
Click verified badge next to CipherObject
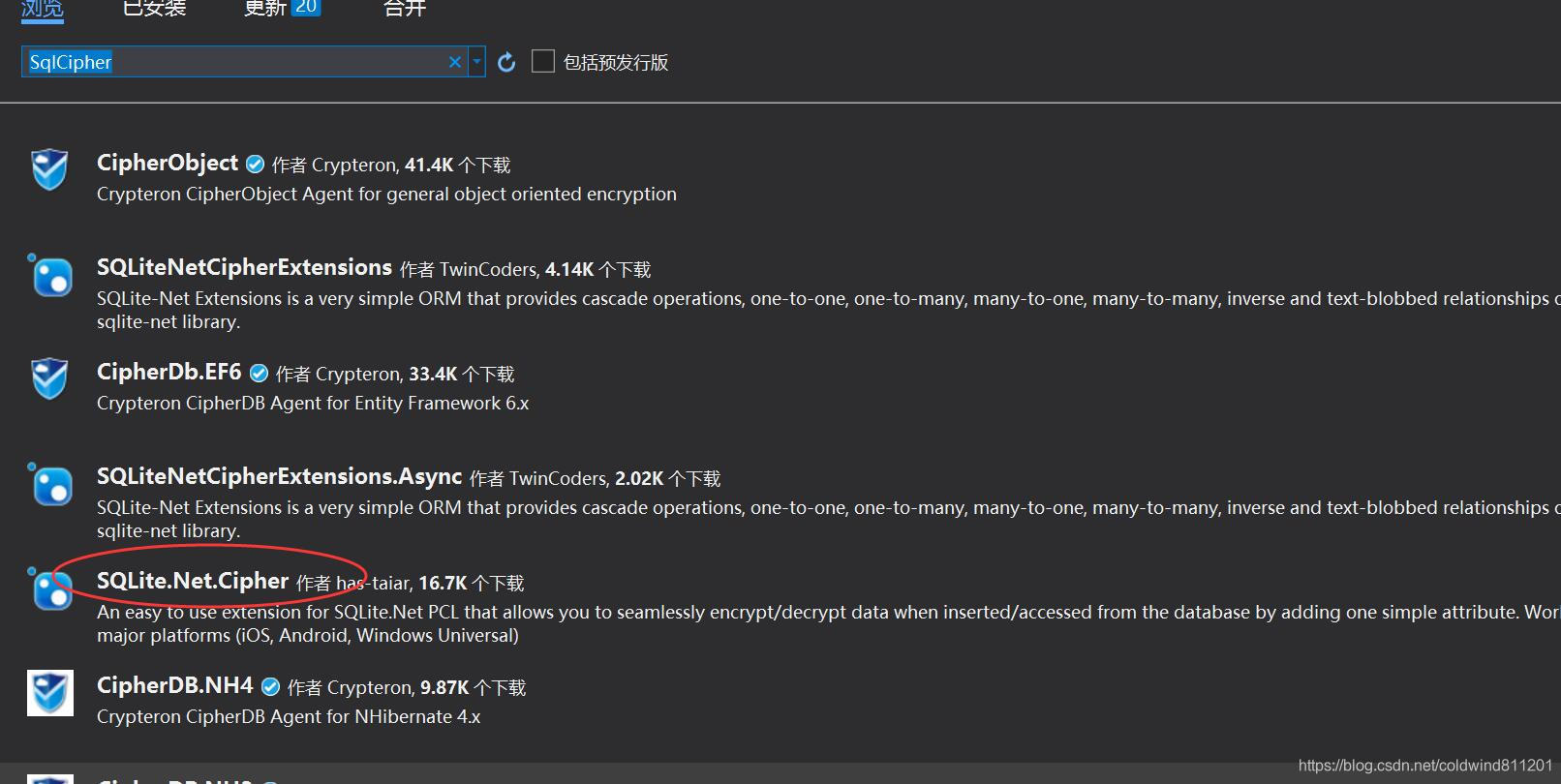coord(256,165)
